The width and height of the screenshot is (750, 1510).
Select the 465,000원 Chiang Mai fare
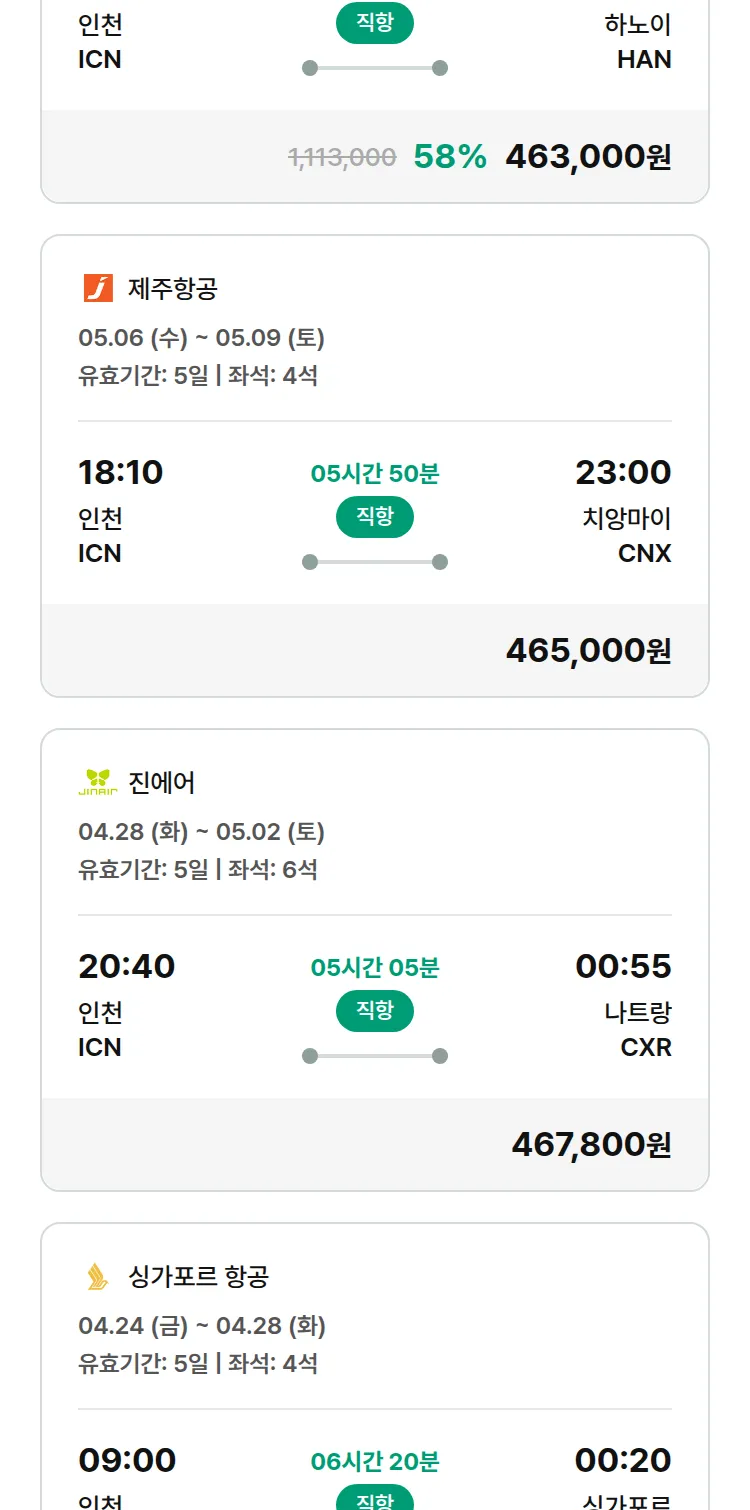pos(588,651)
